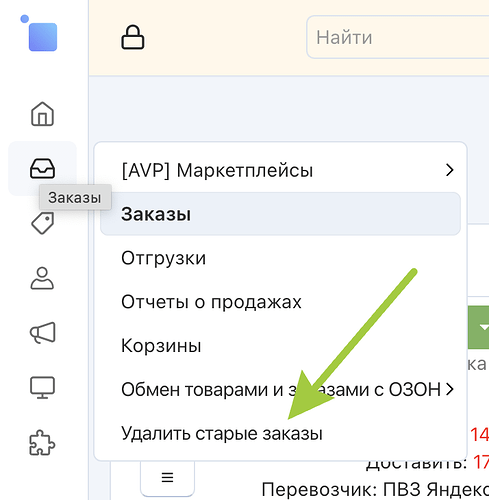Expand Обмен товарами и заказами с ОЗОН

(x=280, y=389)
